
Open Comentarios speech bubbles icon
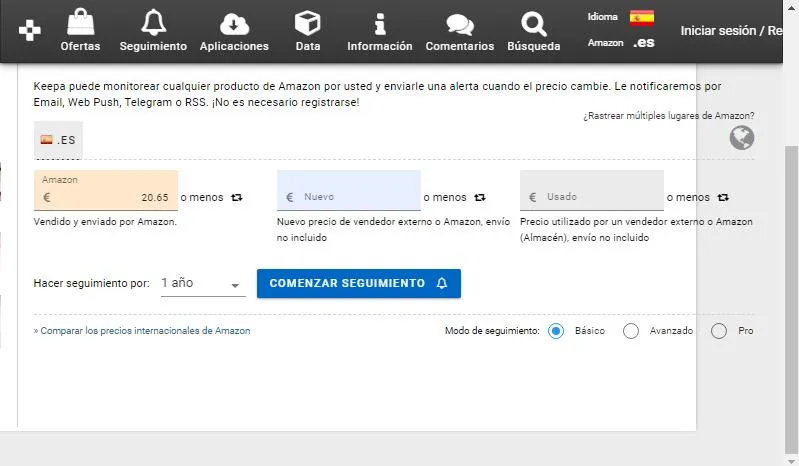tap(460, 24)
